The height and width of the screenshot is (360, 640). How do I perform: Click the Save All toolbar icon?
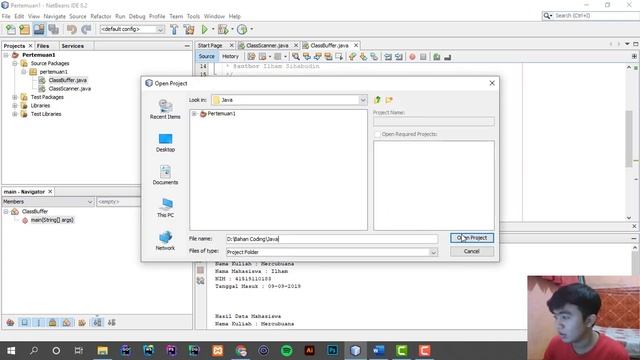point(53,29)
